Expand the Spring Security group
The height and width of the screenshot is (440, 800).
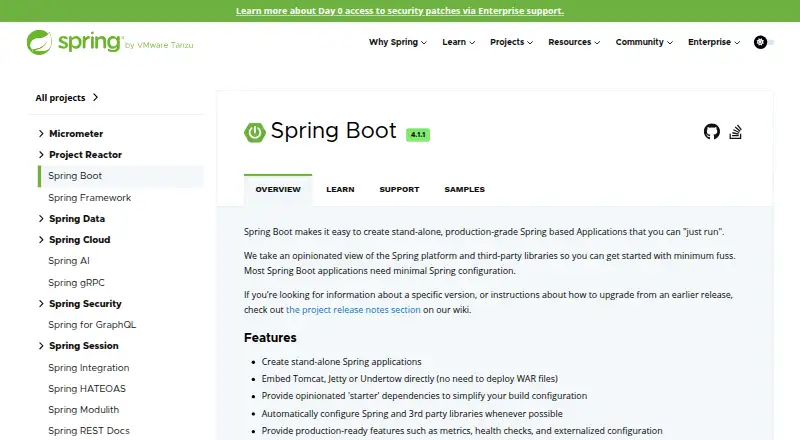point(41,304)
